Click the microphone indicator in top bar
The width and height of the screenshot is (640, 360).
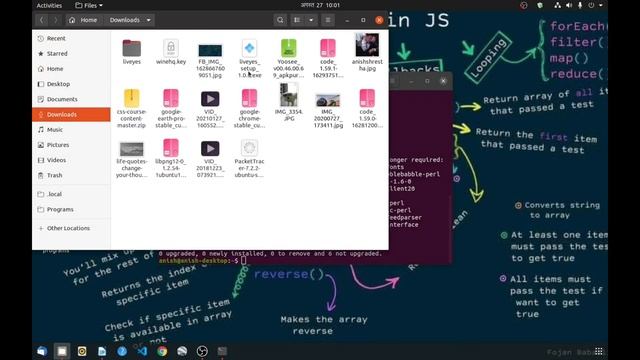[x=580, y=5]
